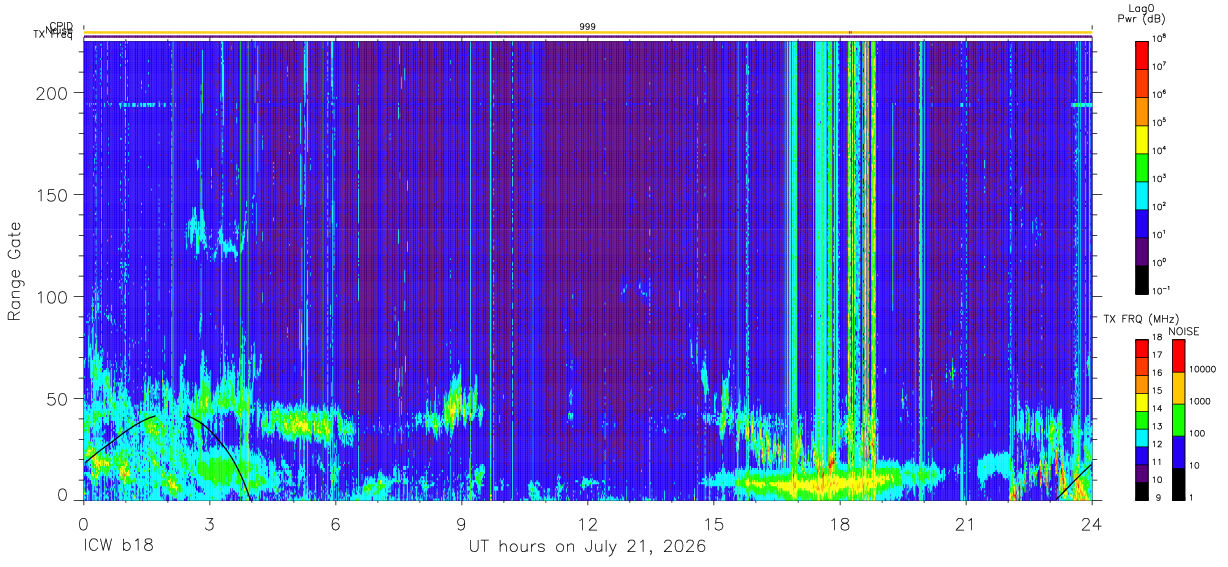The width and height of the screenshot is (1228, 567).
Task: Pick the cyan segment of the TX FRQ colorbar
Action: (x=1141, y=438)
